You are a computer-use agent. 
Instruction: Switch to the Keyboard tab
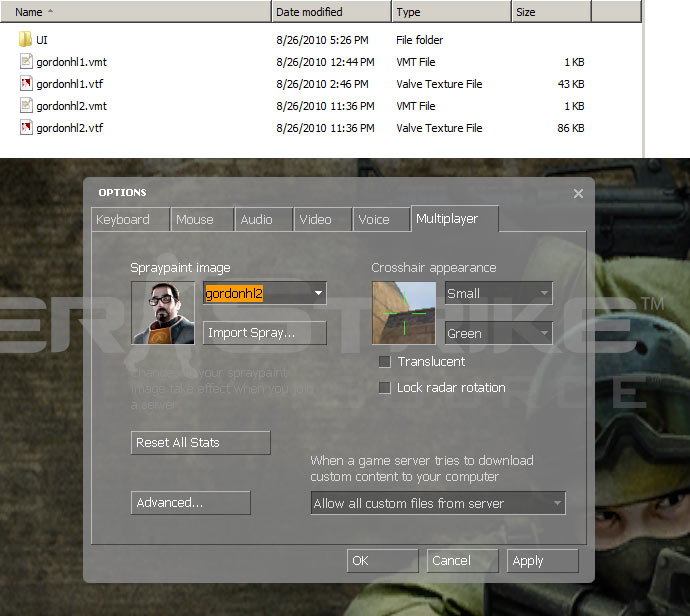tap(122, 220)
